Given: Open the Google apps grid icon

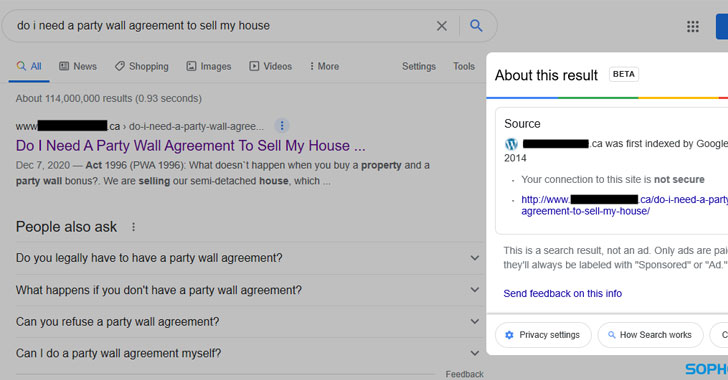Looking at the screenshot, I should coord(693,26).
